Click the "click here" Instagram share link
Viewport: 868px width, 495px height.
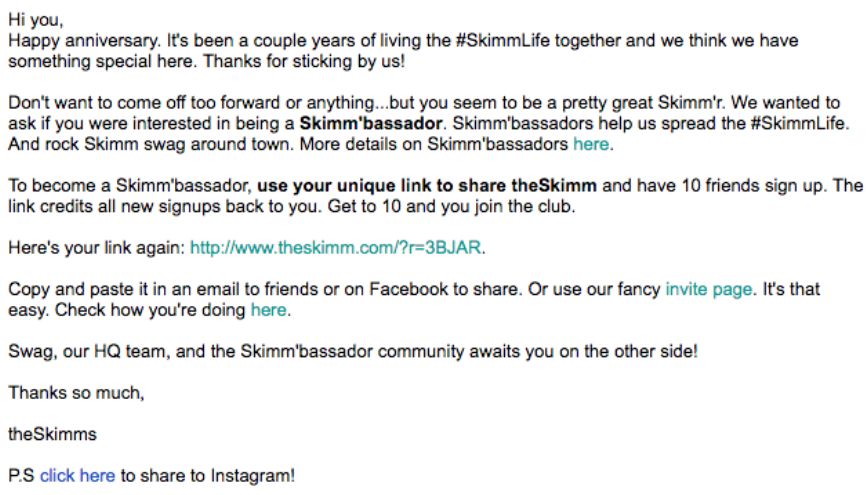[77, 476]
